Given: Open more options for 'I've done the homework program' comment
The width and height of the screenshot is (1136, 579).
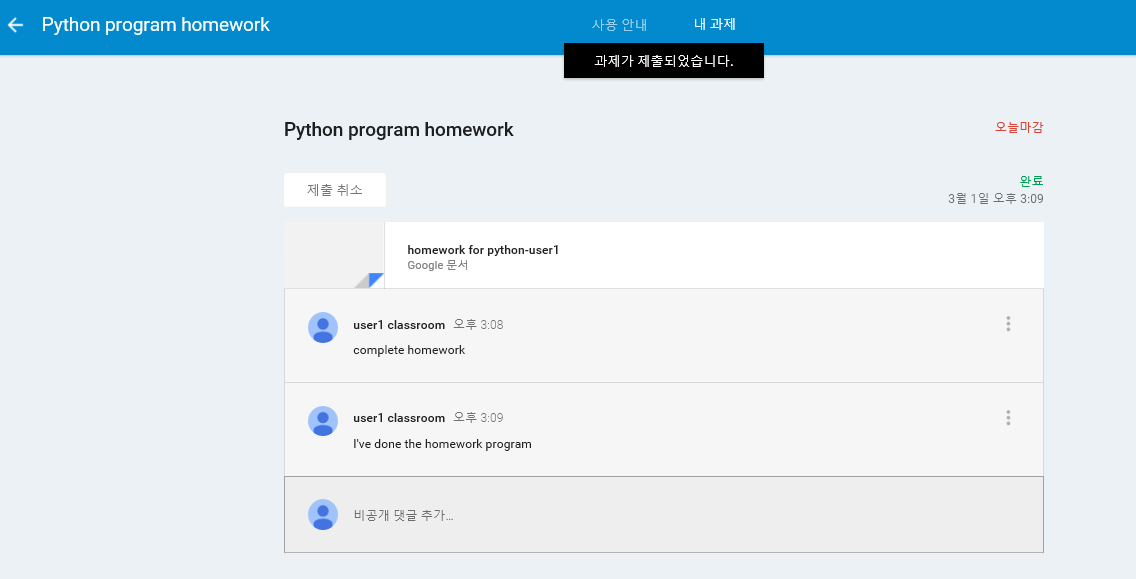Looking at the screenshot, I should 1008,417.
